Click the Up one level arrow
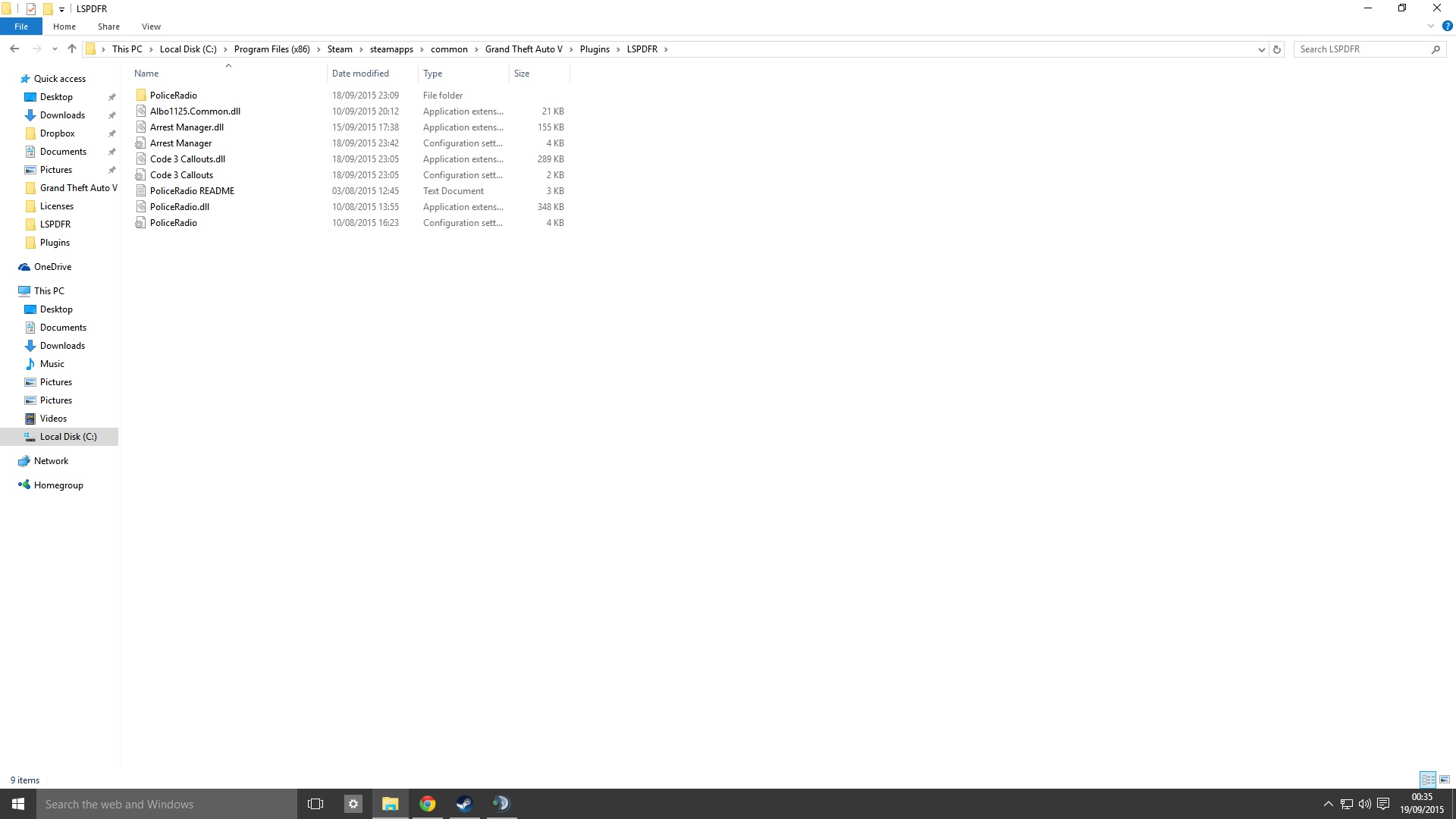 [72, 49]
